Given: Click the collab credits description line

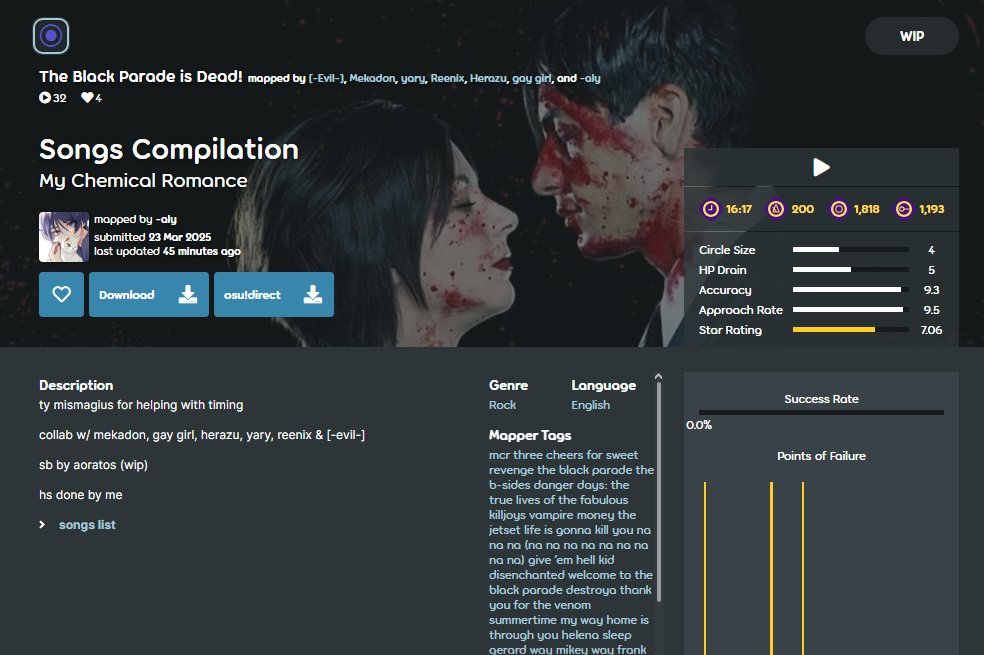Looking at the screenshot, I should point(202,435).
